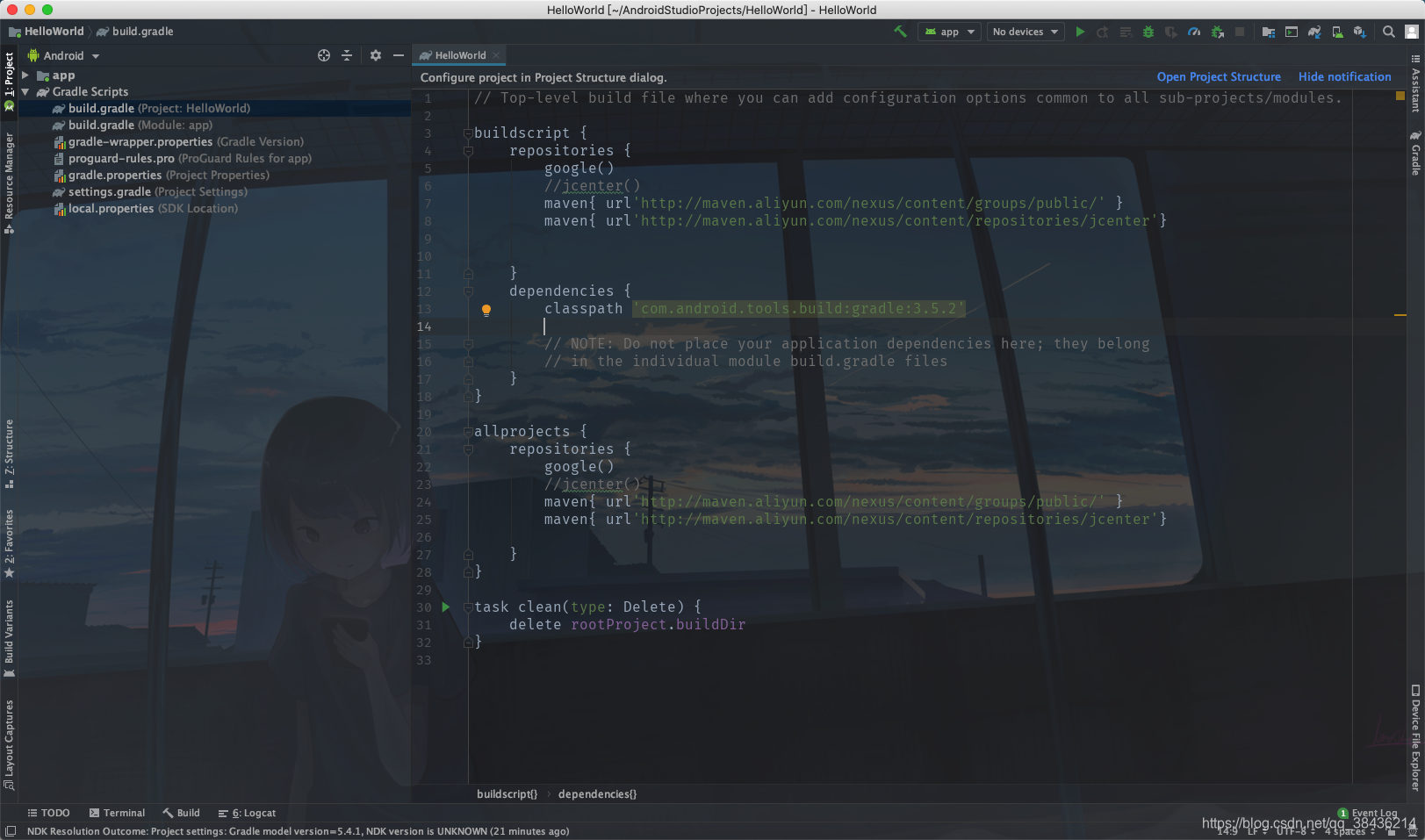Click Hide notification link
This screenshot has width=1425, height=840.
[x=1344, y=77]
